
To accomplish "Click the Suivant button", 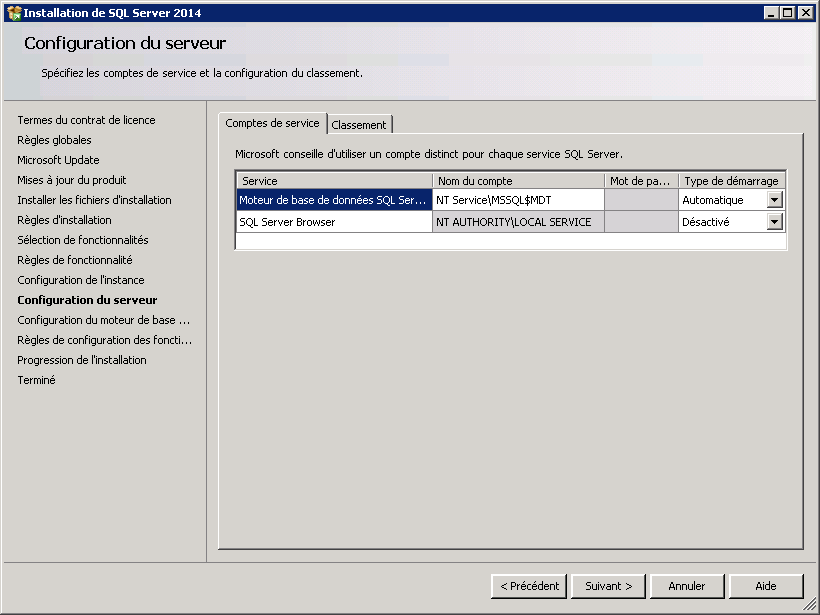I will coord(608,586).
